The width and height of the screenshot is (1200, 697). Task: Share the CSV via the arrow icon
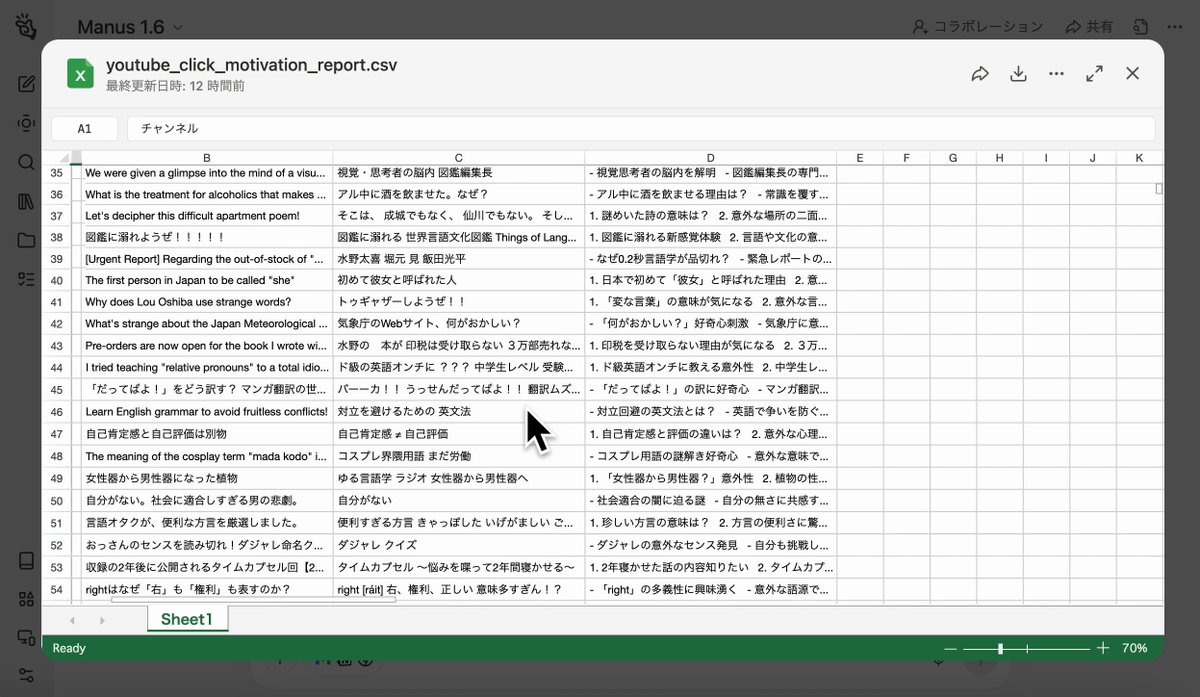tap(980, 74)
